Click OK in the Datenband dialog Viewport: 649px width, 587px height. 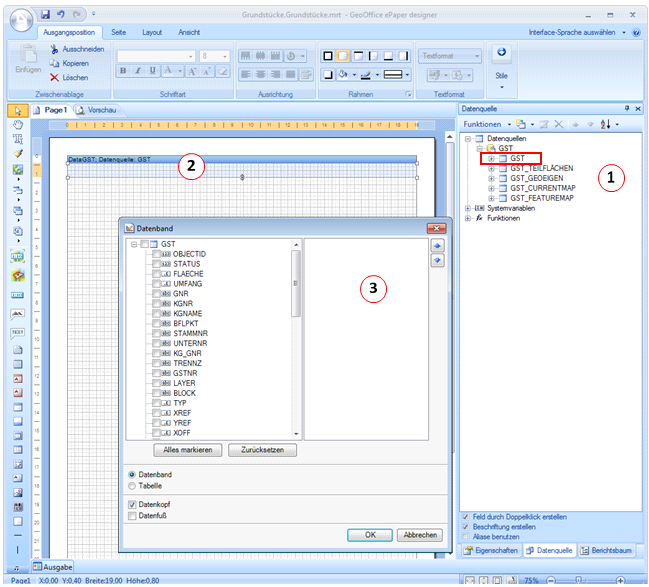(x=370, y=535)
